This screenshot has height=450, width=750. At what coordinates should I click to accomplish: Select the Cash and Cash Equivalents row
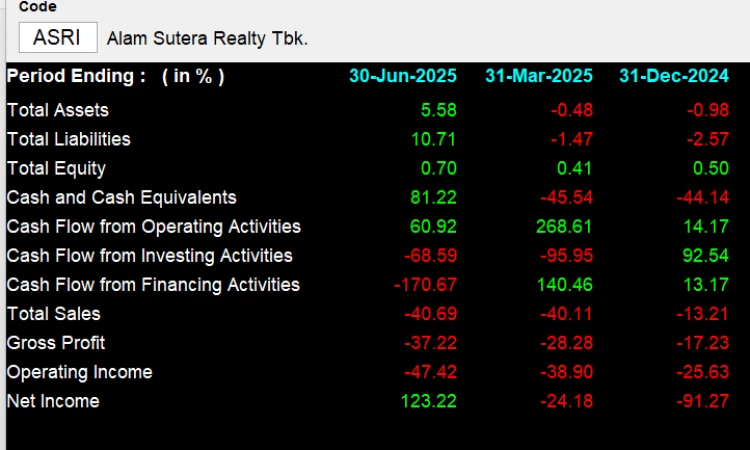pyautogui.click(x=121, y=197)
